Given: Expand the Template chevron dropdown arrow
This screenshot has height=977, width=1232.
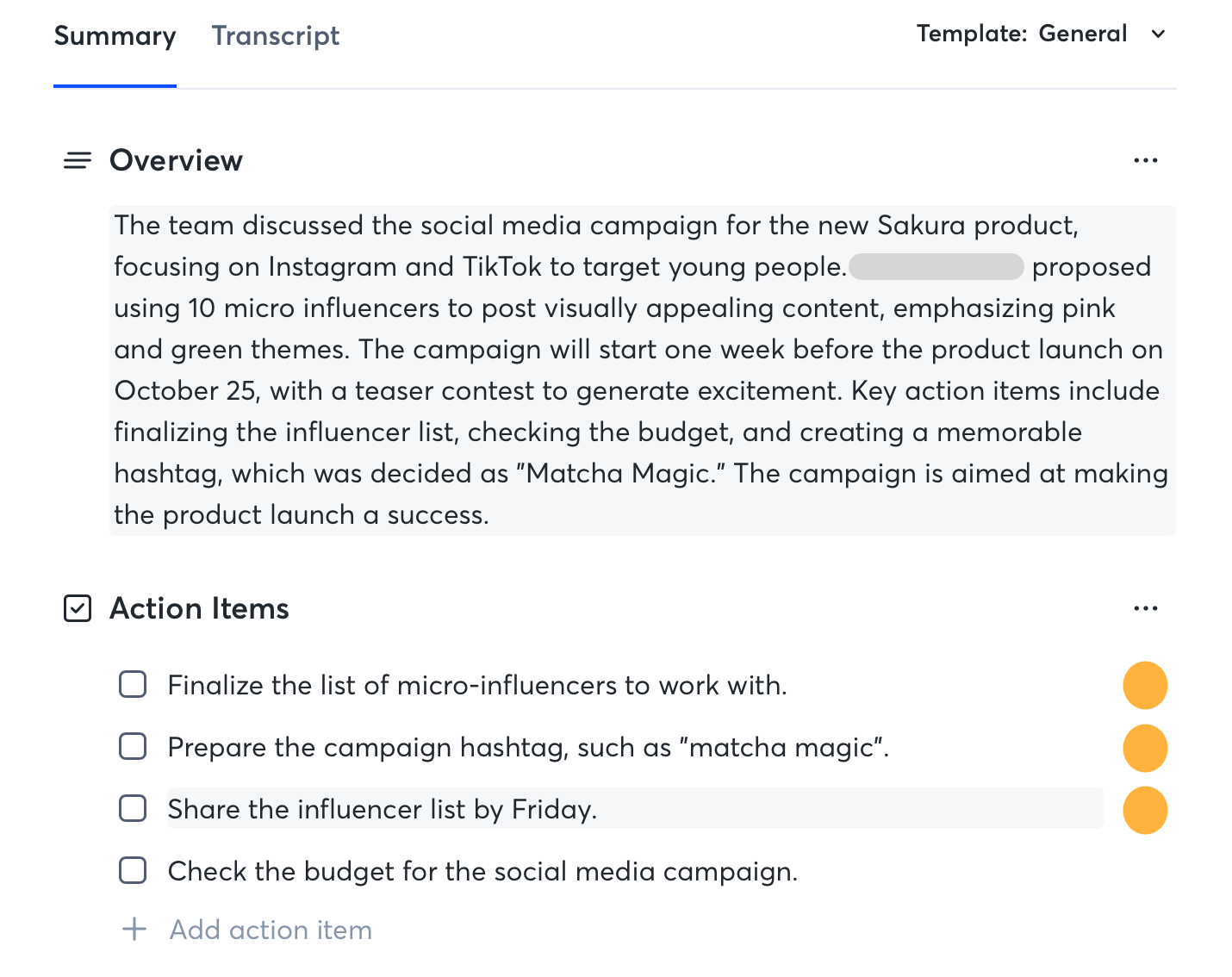Looking at the screenshot, I should tap(1159, 34).
